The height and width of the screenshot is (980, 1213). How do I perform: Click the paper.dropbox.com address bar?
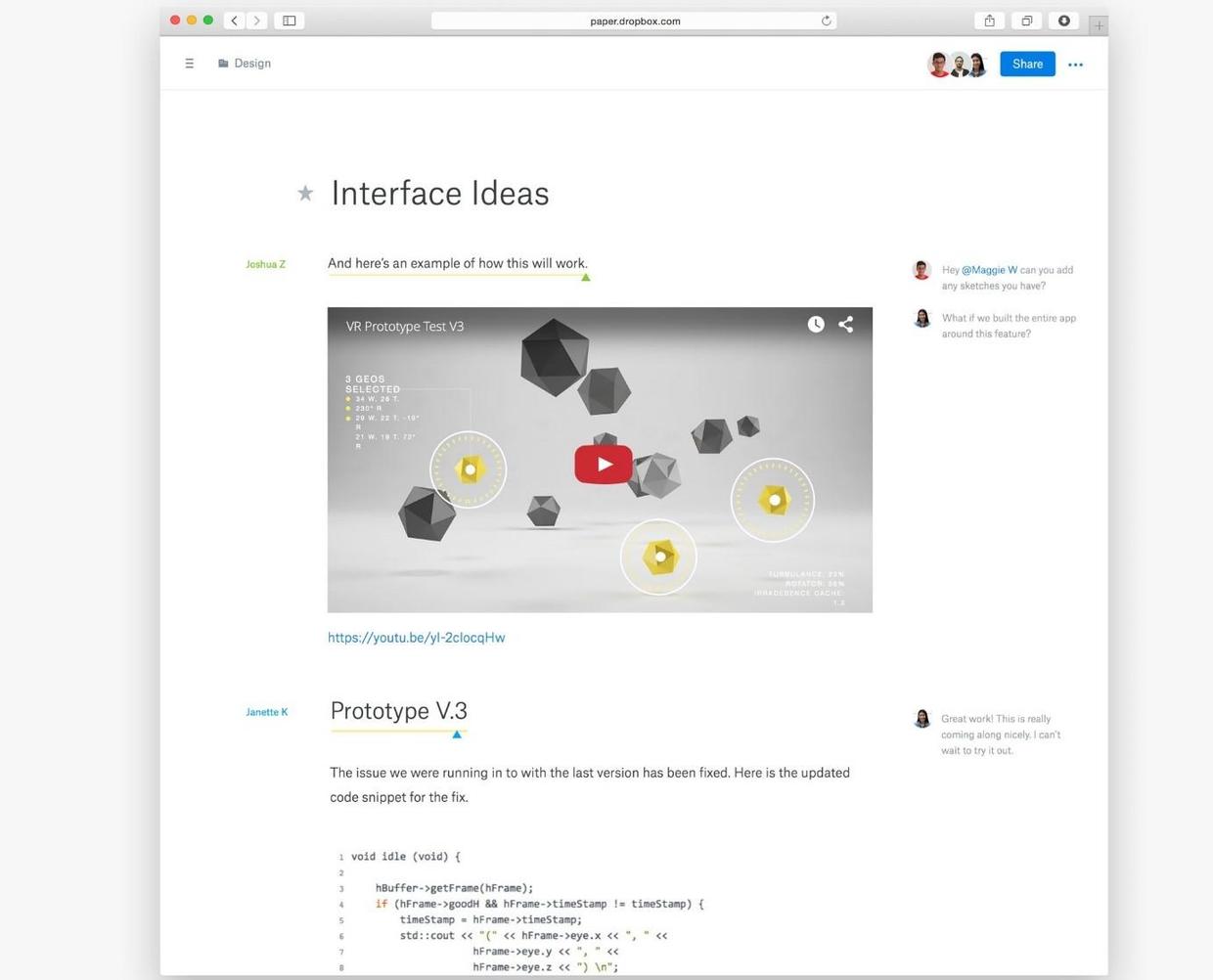pos(634,21)
